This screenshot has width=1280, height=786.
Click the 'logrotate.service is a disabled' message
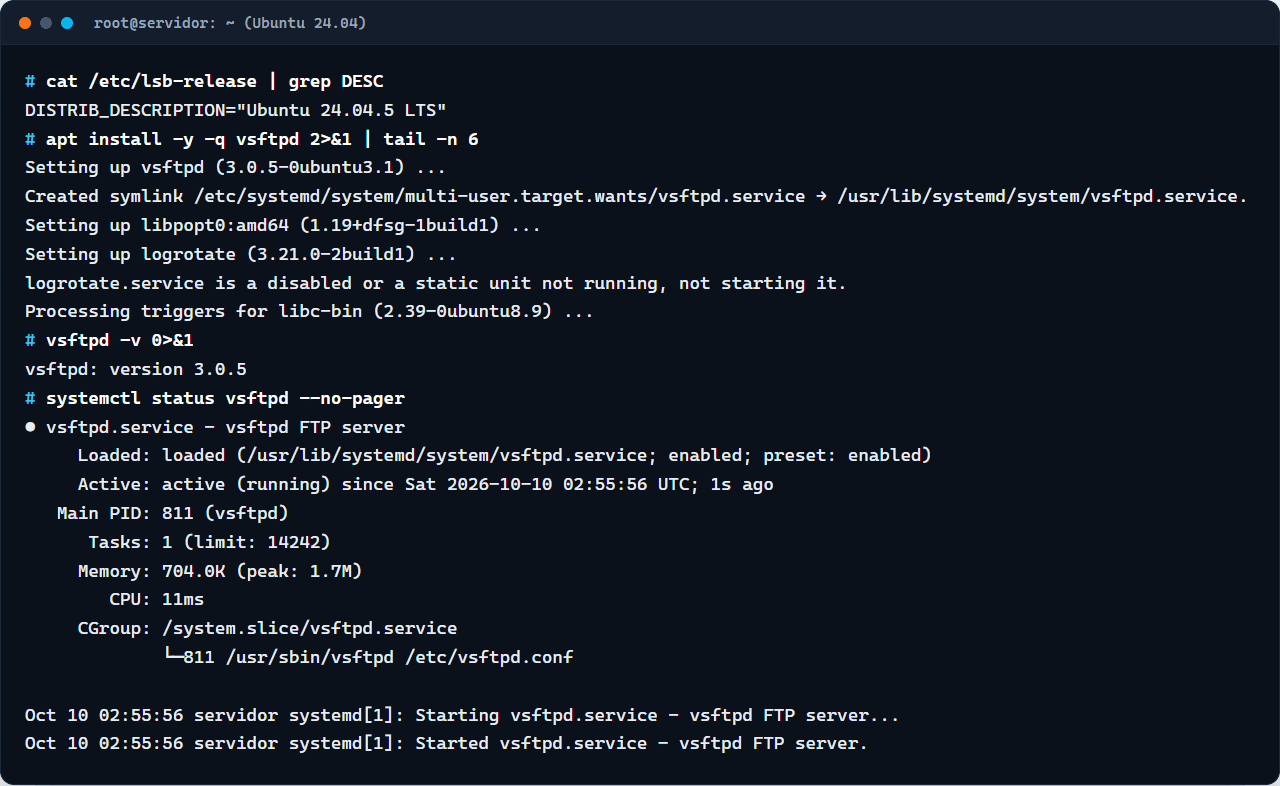tap(436, 283)
